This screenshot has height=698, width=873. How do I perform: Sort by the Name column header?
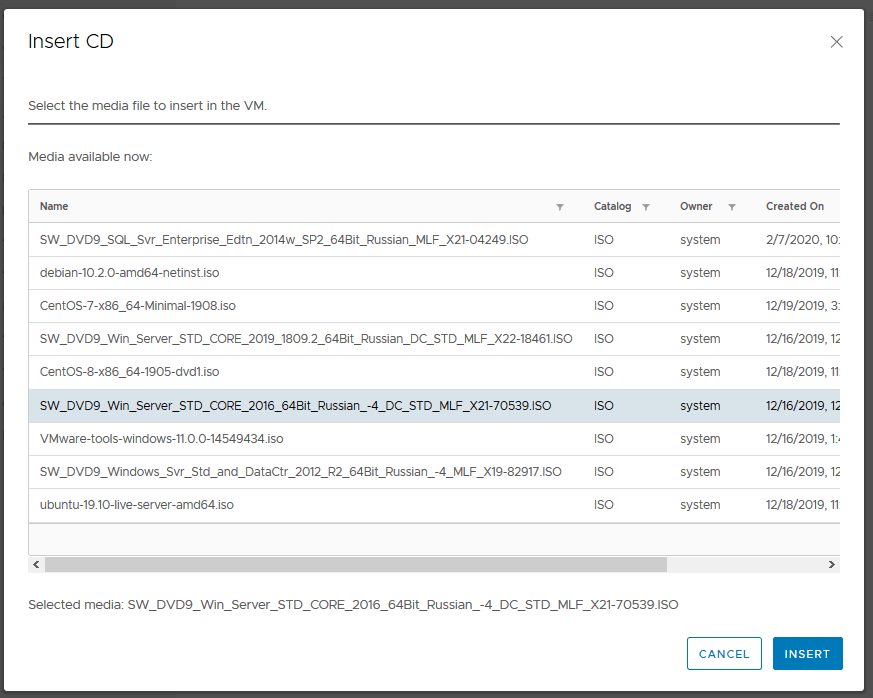tap(54, 207)
